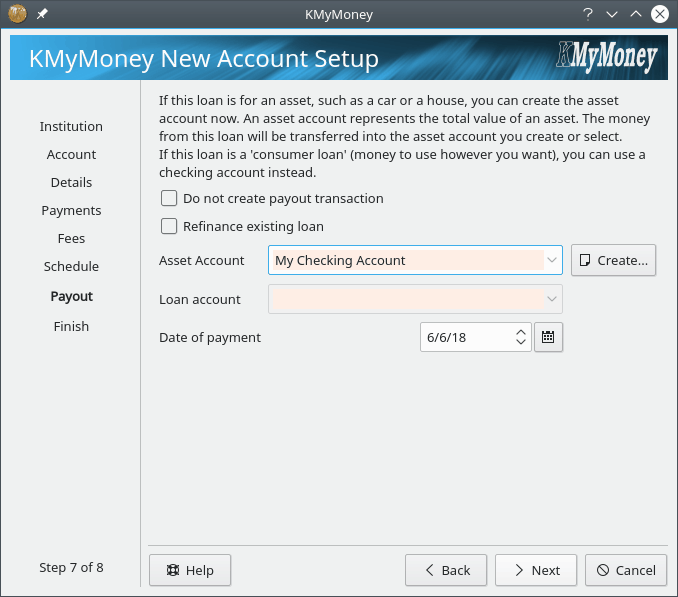678x597 pixels.
Task: Cancel the new account setup
Action: (626, 570)
